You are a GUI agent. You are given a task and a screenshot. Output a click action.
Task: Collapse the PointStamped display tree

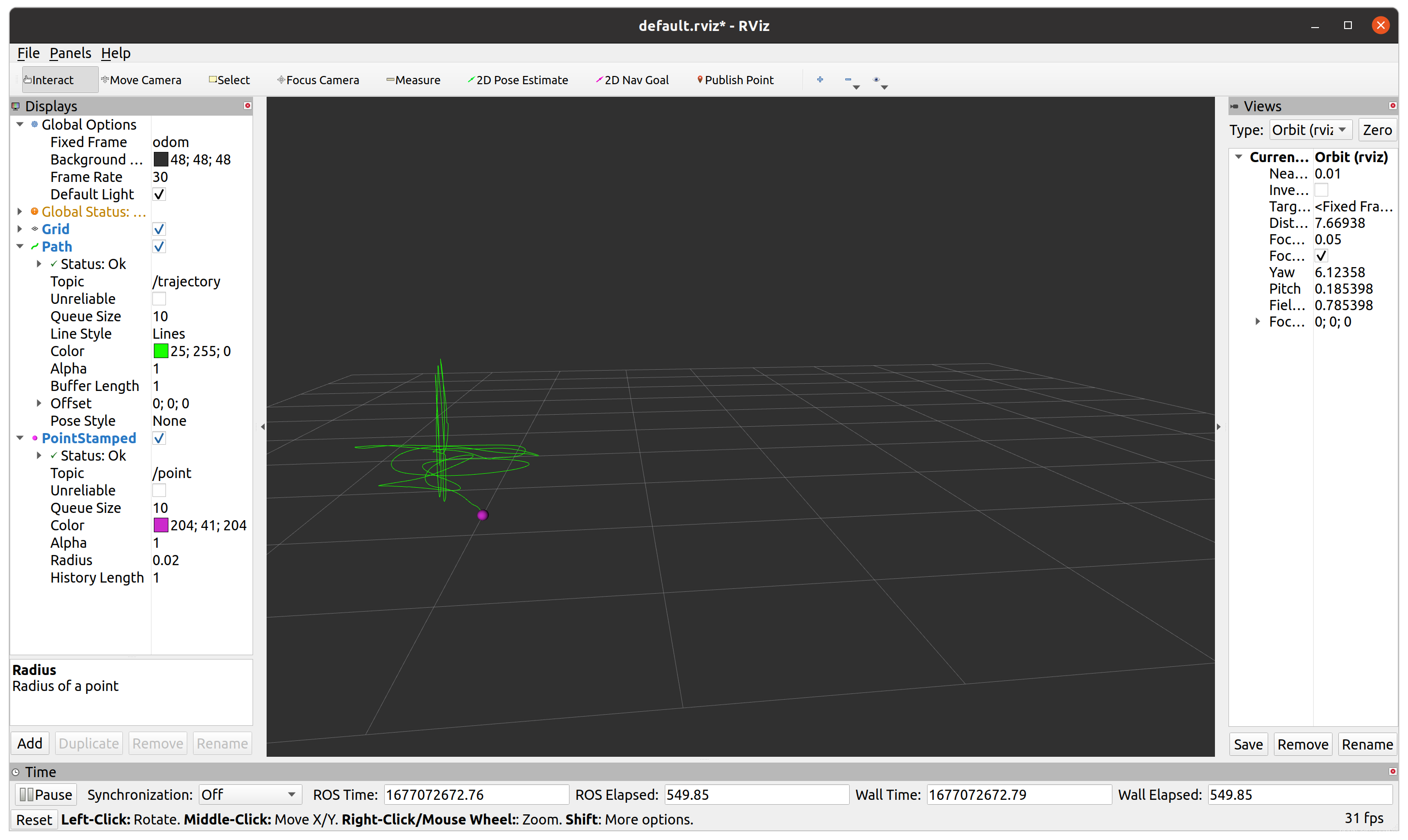[20, 438]
